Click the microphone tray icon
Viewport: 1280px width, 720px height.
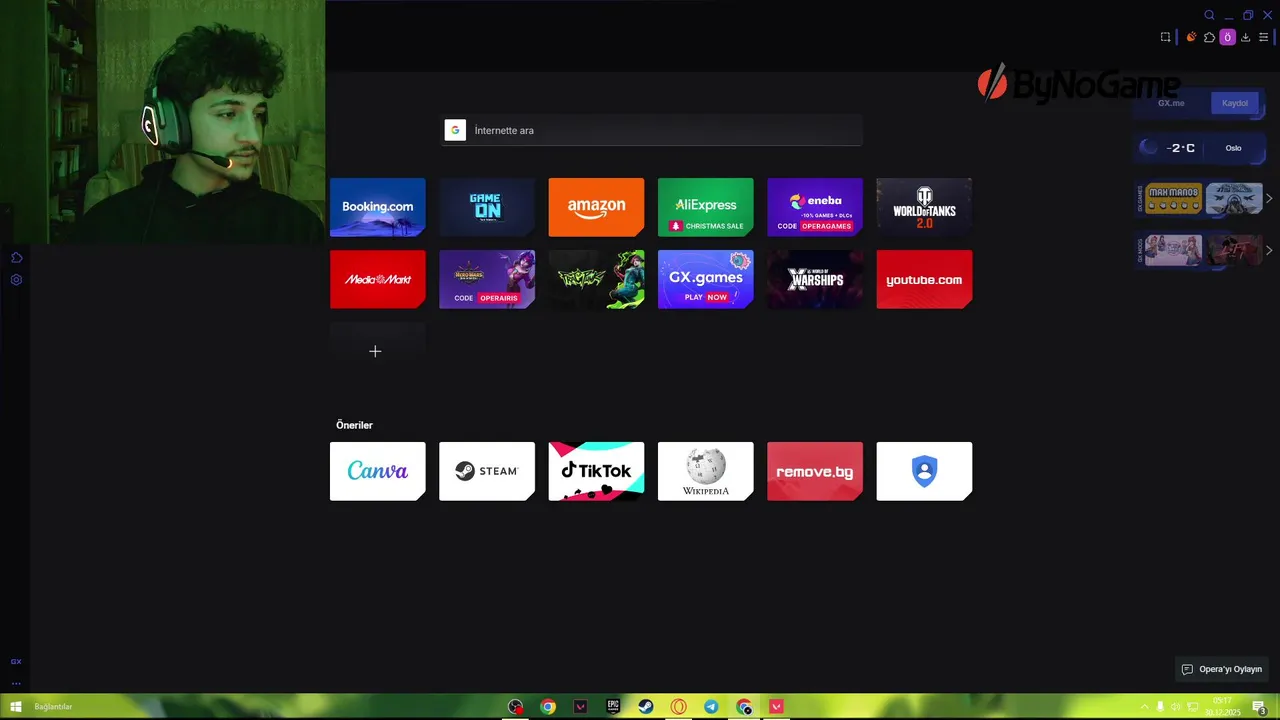pyautogui.click(x=1160, y=707)
